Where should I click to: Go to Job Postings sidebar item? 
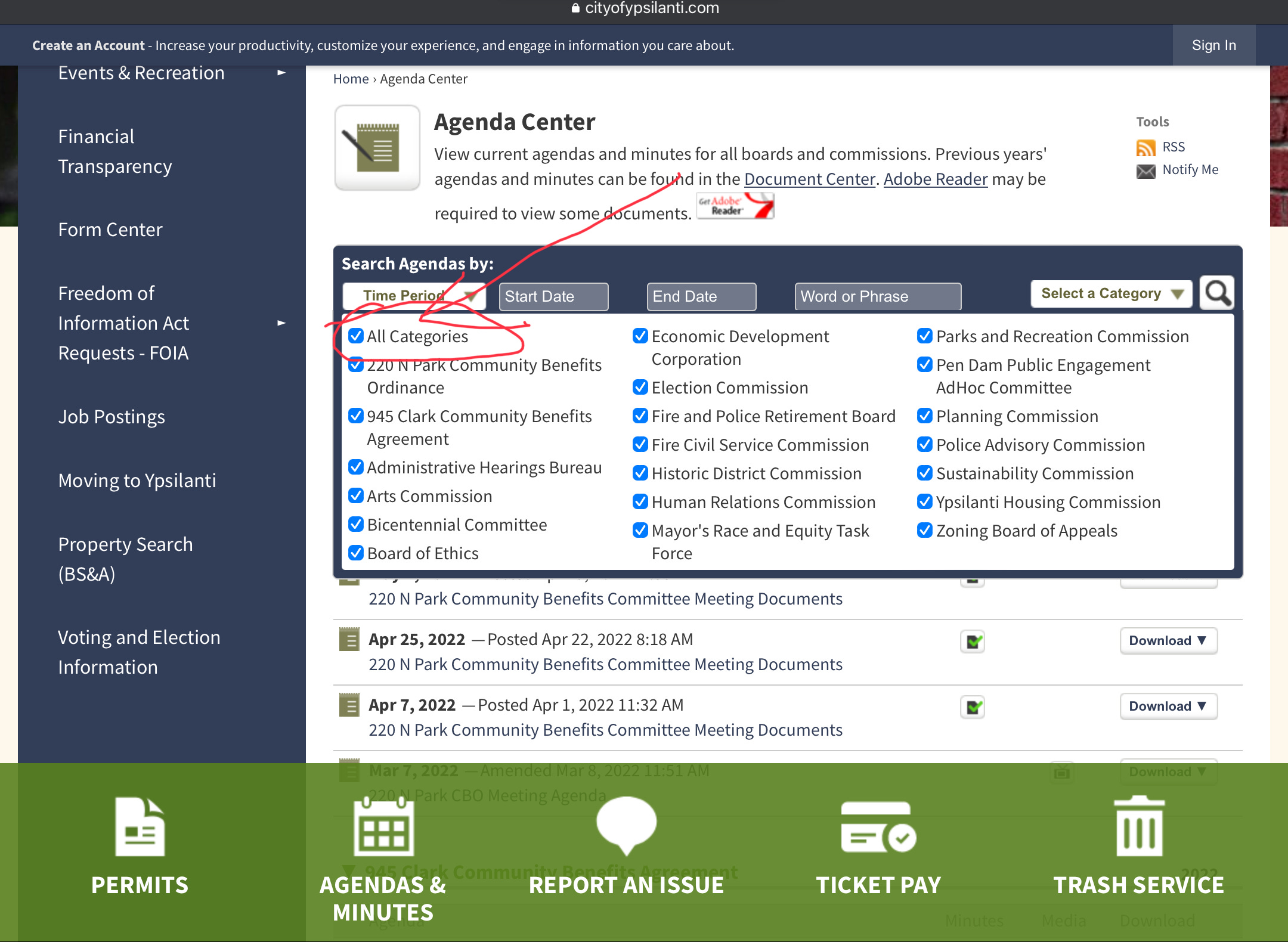(112, 417)
